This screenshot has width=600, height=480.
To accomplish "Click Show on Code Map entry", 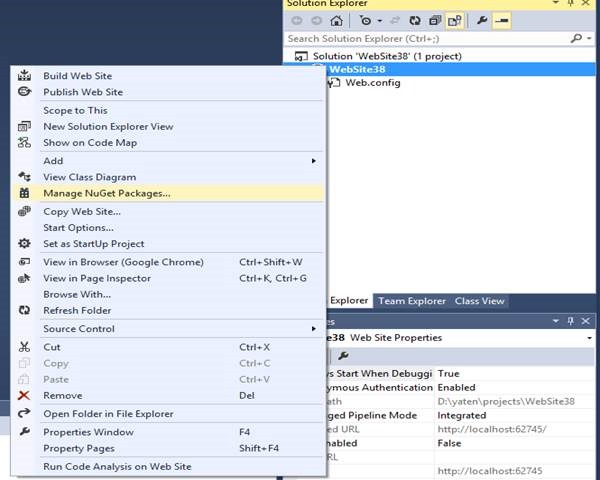I will coord(90,142).
